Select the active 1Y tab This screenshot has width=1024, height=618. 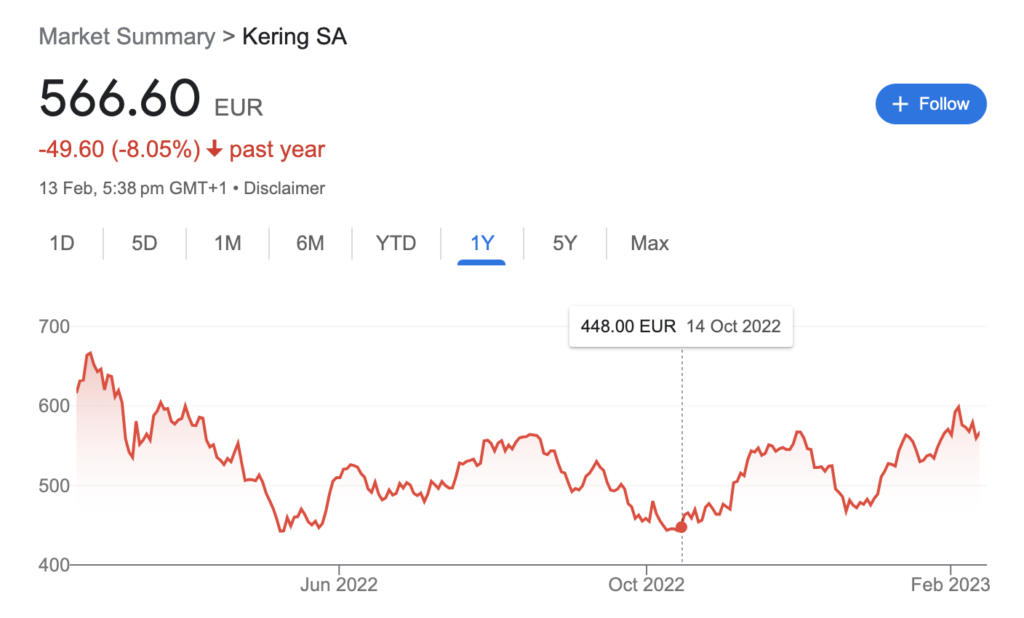[x=482, y=244]
